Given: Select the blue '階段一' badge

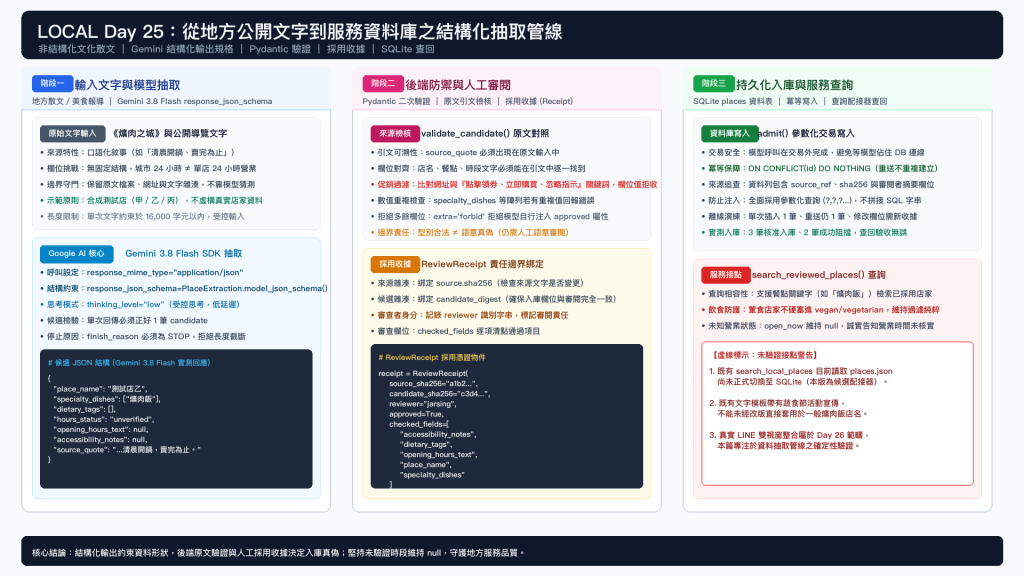Looking at the screenshot, I should coord(52,84).
